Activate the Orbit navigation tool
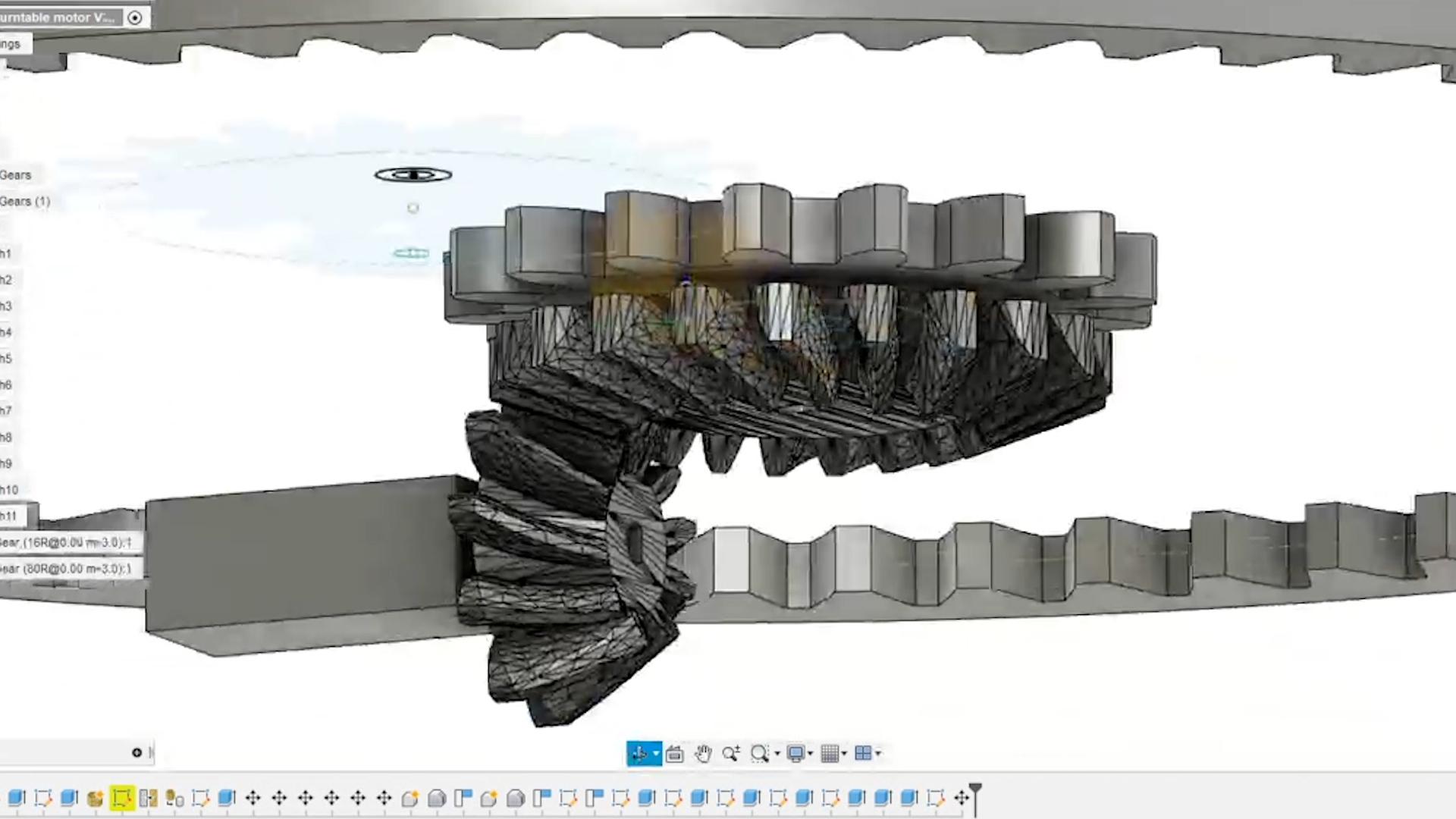The image size is (1456, 819). (639, 753)
